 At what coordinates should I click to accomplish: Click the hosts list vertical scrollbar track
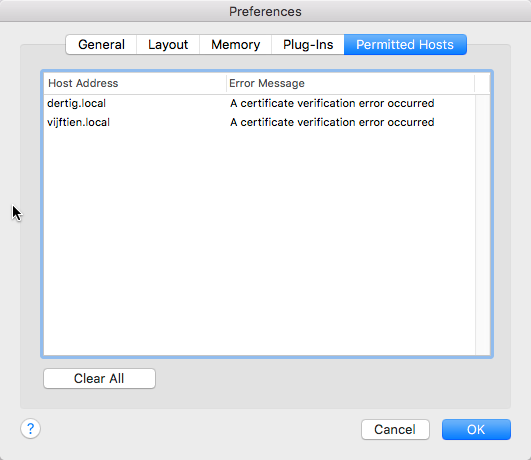point(483,225)
